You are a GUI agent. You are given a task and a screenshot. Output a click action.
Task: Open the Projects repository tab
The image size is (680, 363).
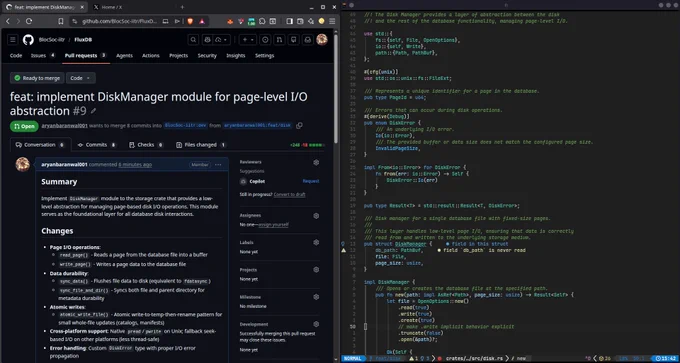click(178, 56)
